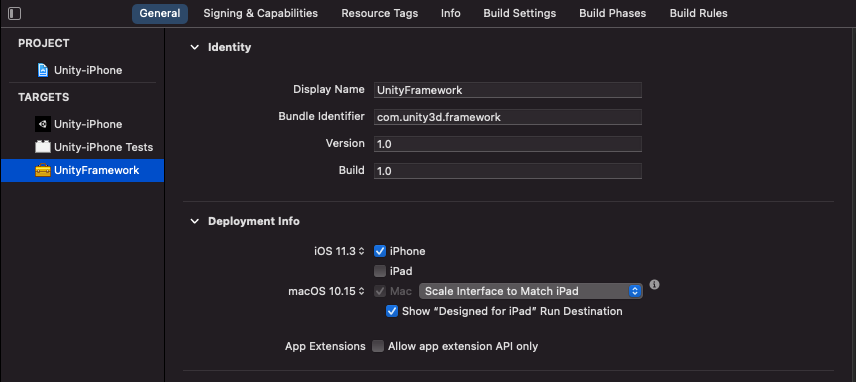
Task: Click the Bundle Identifier text field
Action: point(508,117)
